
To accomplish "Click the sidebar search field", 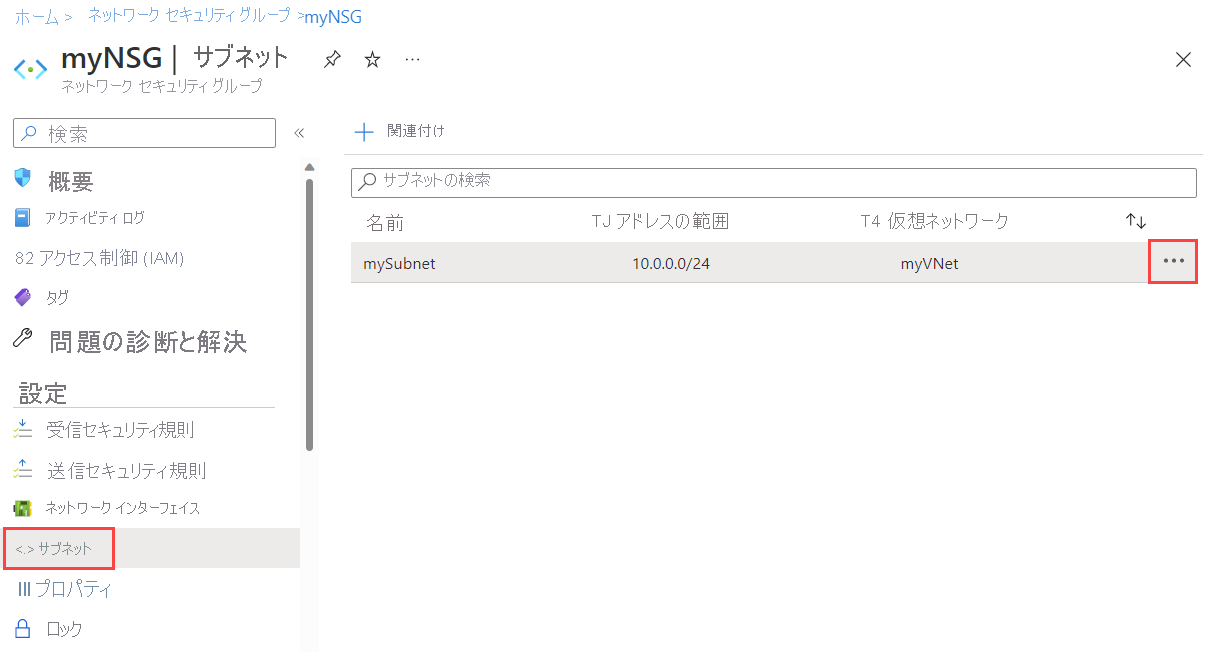I will tap(144, 133).
